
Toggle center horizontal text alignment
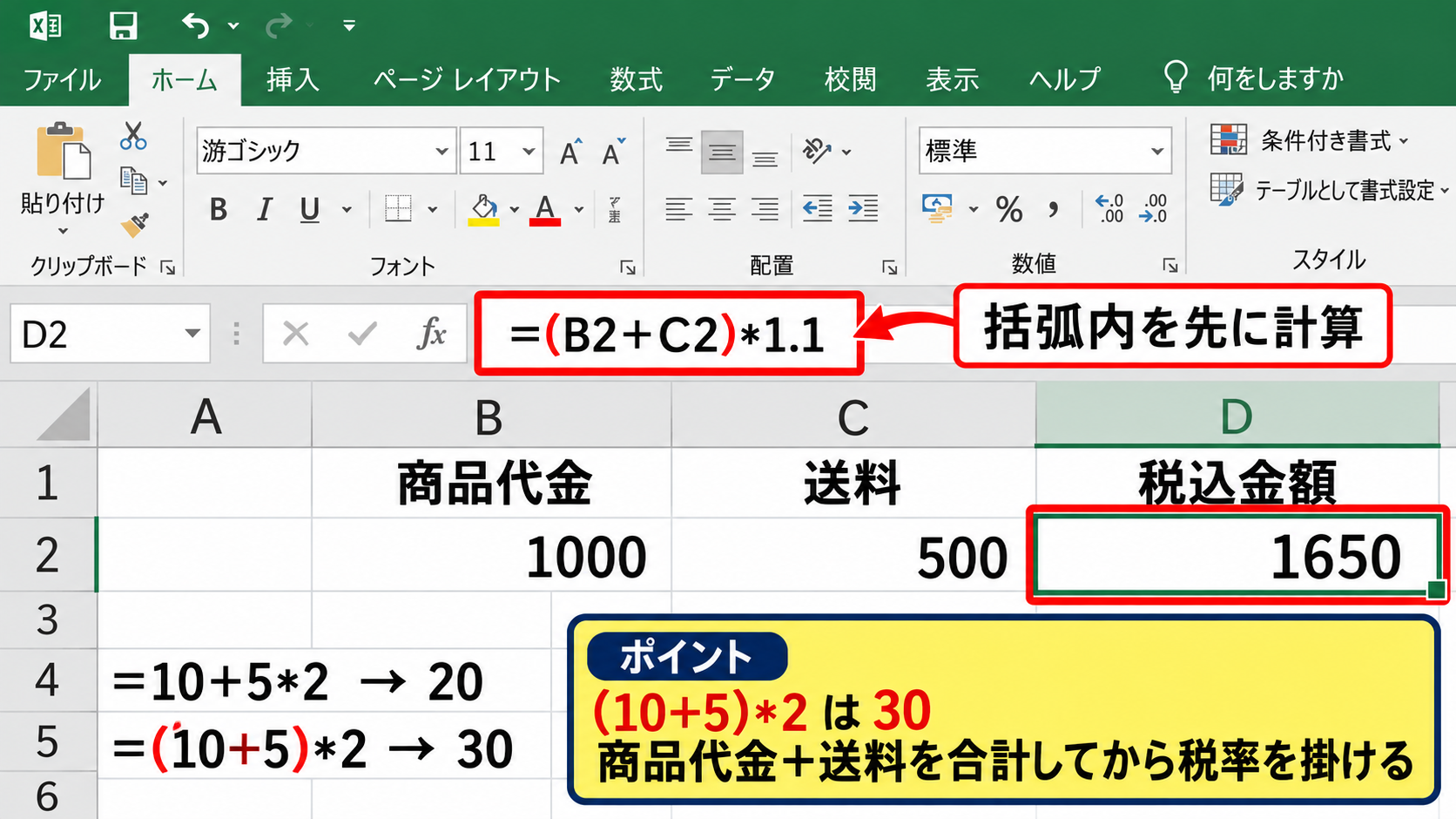[x=722, y=209]
